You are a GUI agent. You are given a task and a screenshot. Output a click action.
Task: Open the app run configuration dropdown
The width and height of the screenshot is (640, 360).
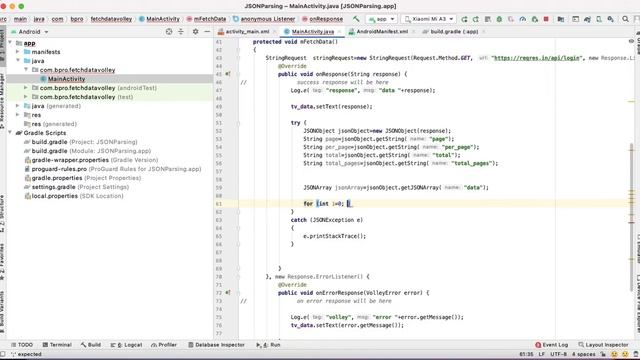click(381, 19)
